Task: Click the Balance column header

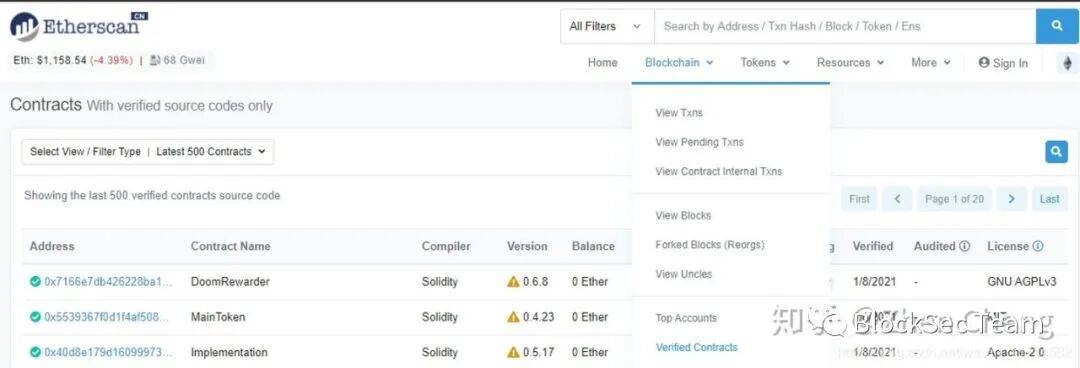Action: (593, 246)
